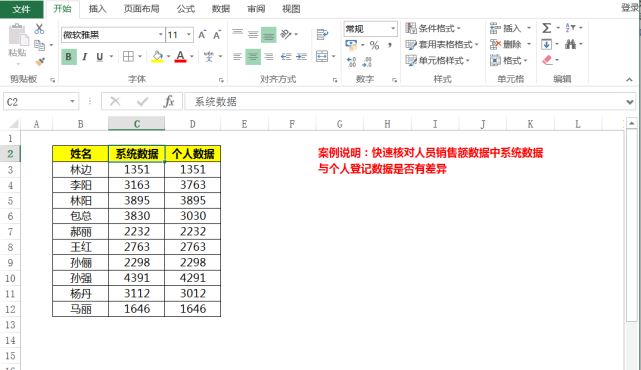This screenshot has height=370, width=641.
Task: Apply percent style with the % icon
Action: [x=374, y=45]
